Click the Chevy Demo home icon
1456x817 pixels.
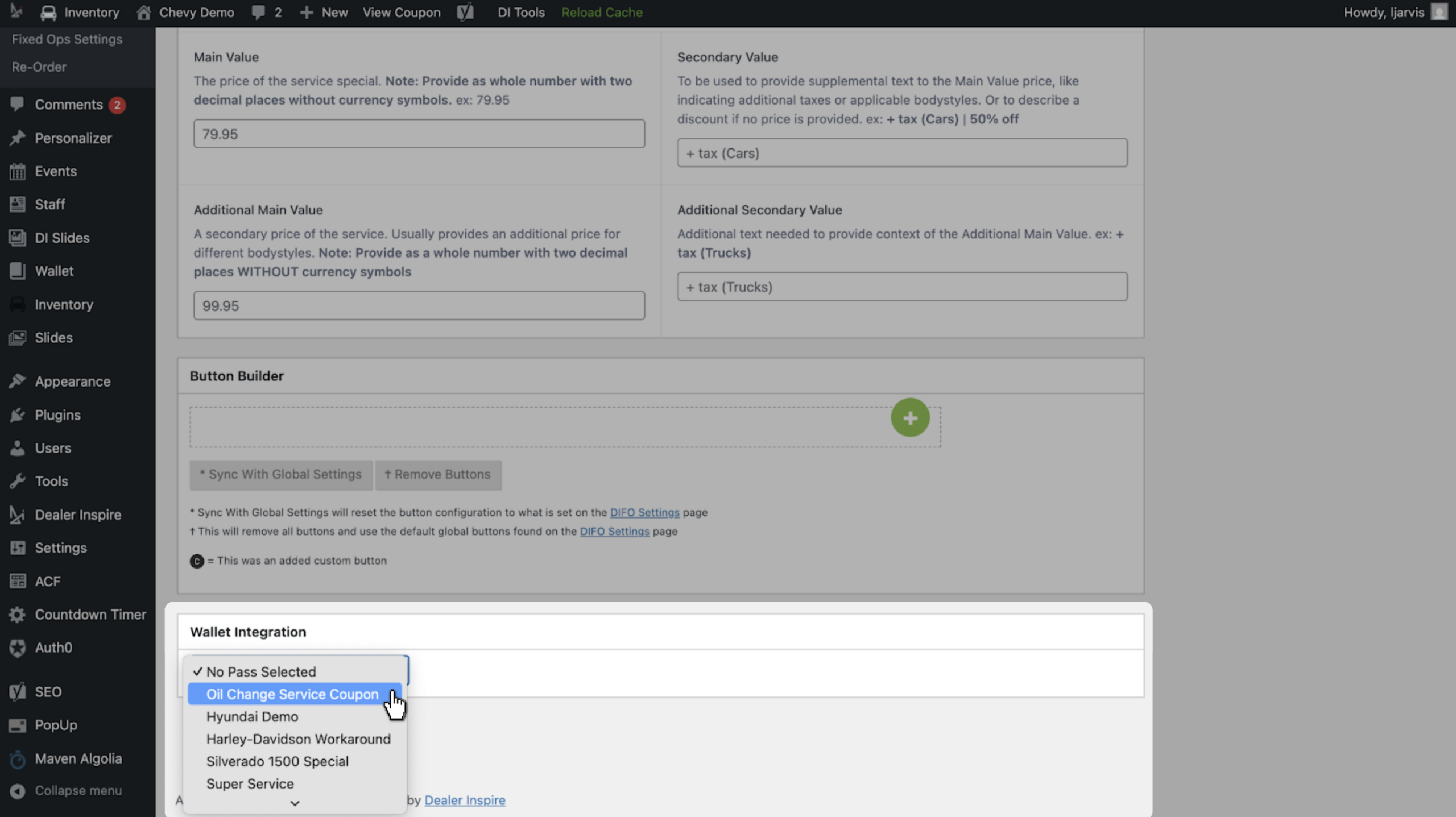(x=144, y=12)
